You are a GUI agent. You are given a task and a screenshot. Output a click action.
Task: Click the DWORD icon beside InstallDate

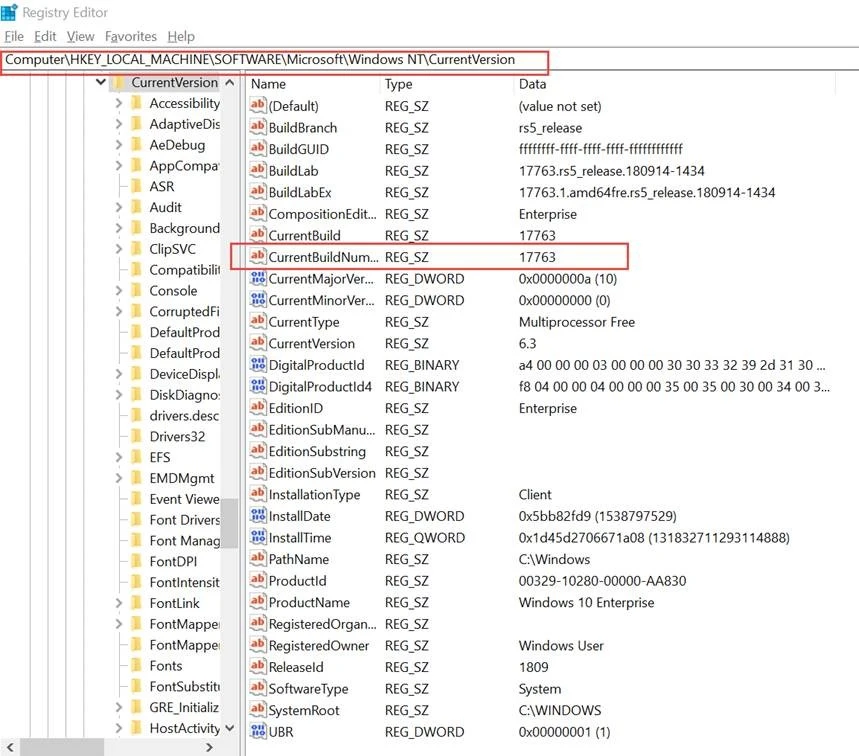[257, 517]
